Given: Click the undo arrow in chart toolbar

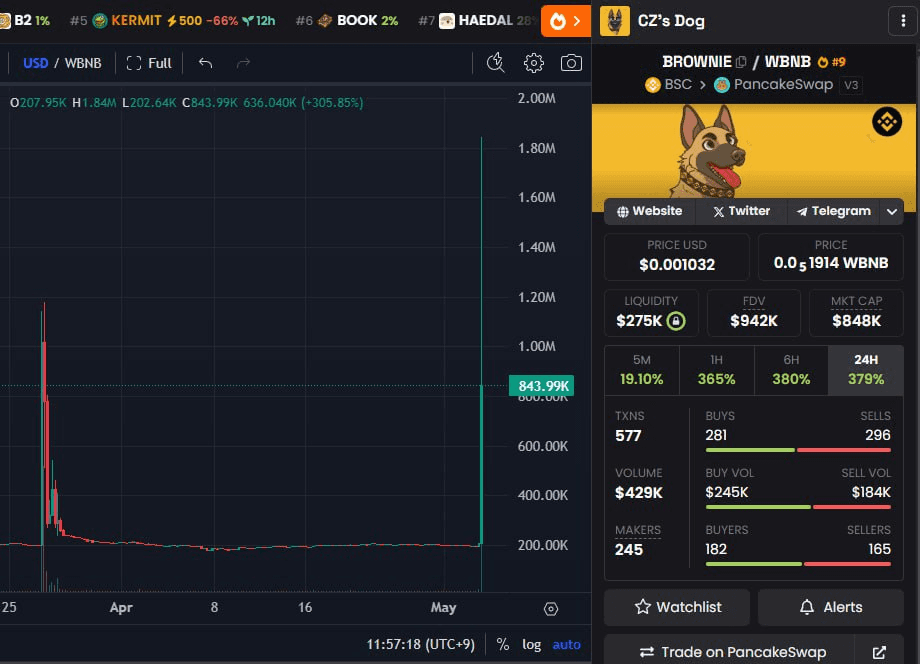Looking at the screenshot, I should (205, 63).
